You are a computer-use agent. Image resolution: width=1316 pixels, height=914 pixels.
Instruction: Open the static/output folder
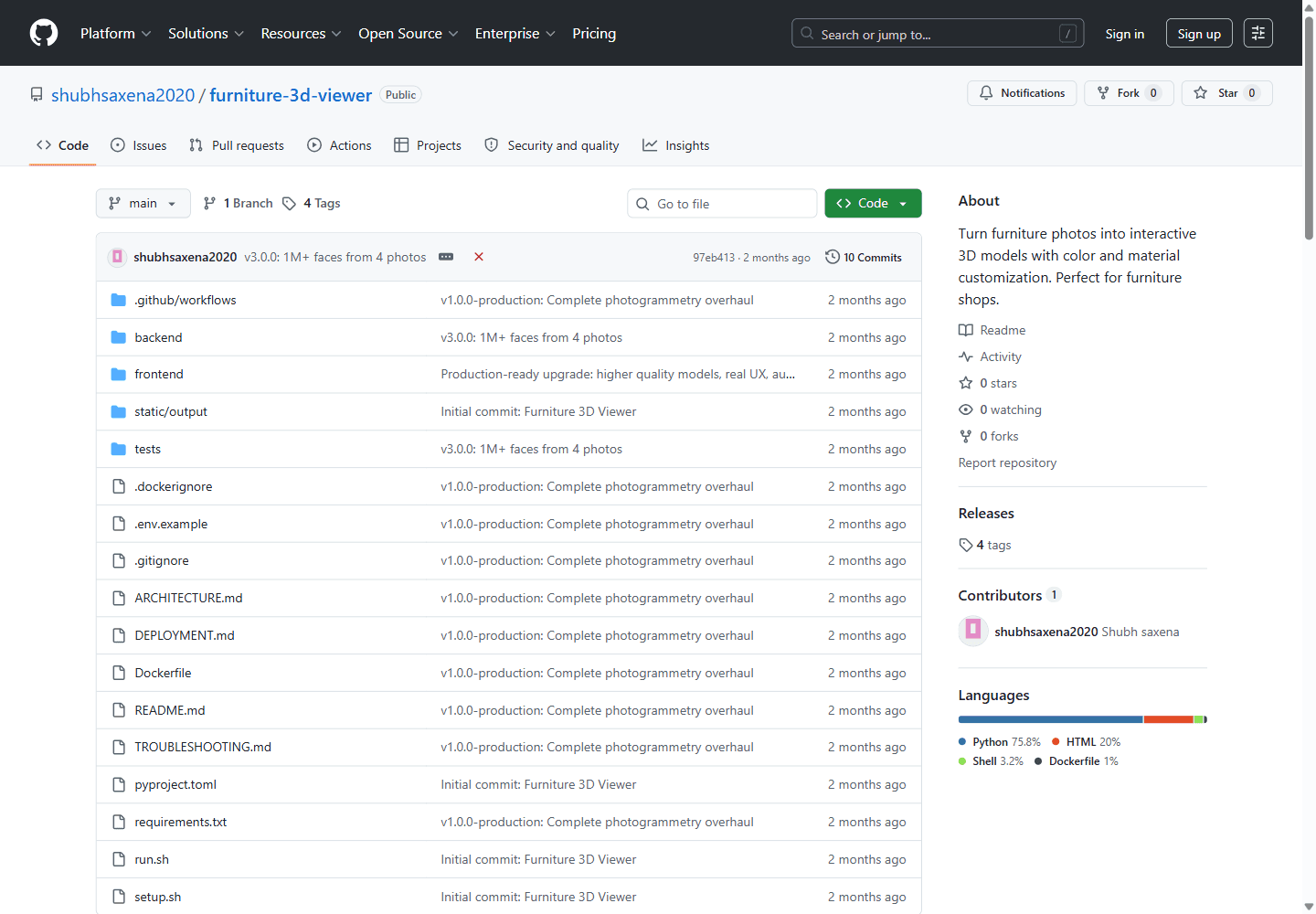[171, 411]
